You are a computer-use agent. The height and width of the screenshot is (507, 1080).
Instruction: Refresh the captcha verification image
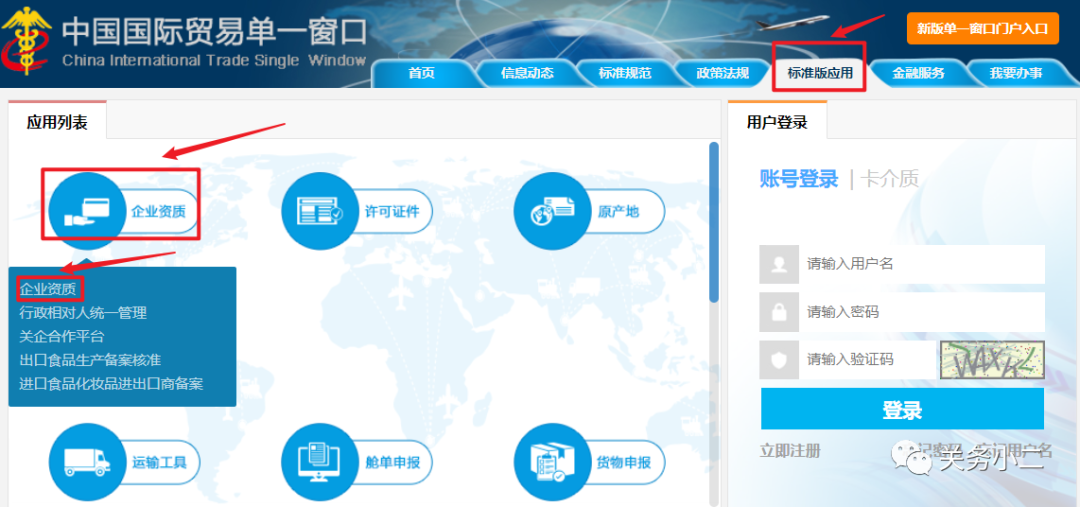993,360
